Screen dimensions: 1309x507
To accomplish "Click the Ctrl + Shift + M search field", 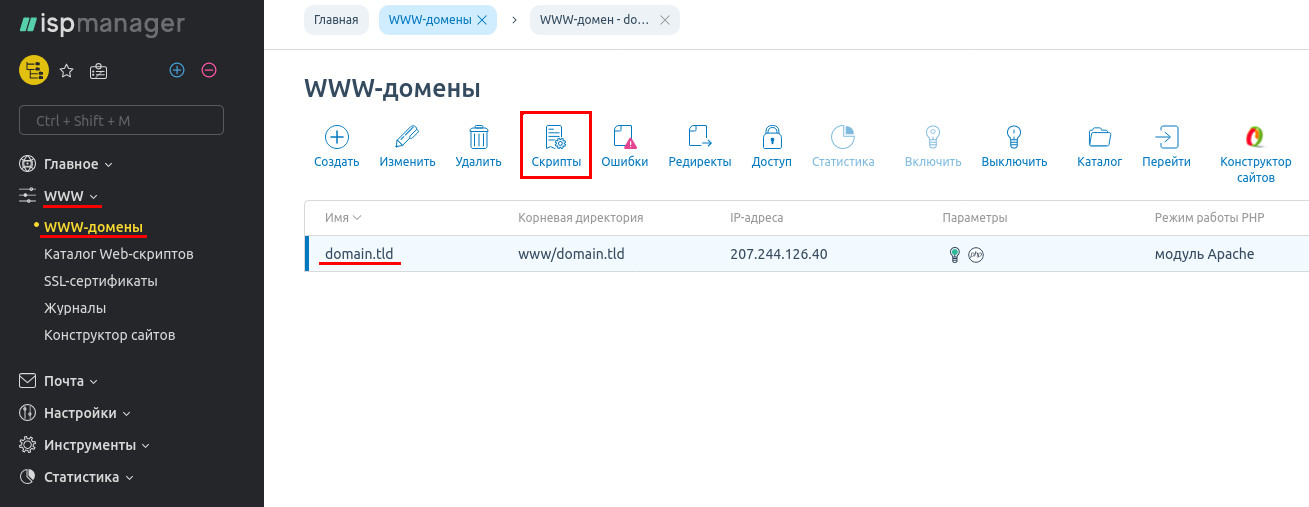I will (x=121, y=120).
